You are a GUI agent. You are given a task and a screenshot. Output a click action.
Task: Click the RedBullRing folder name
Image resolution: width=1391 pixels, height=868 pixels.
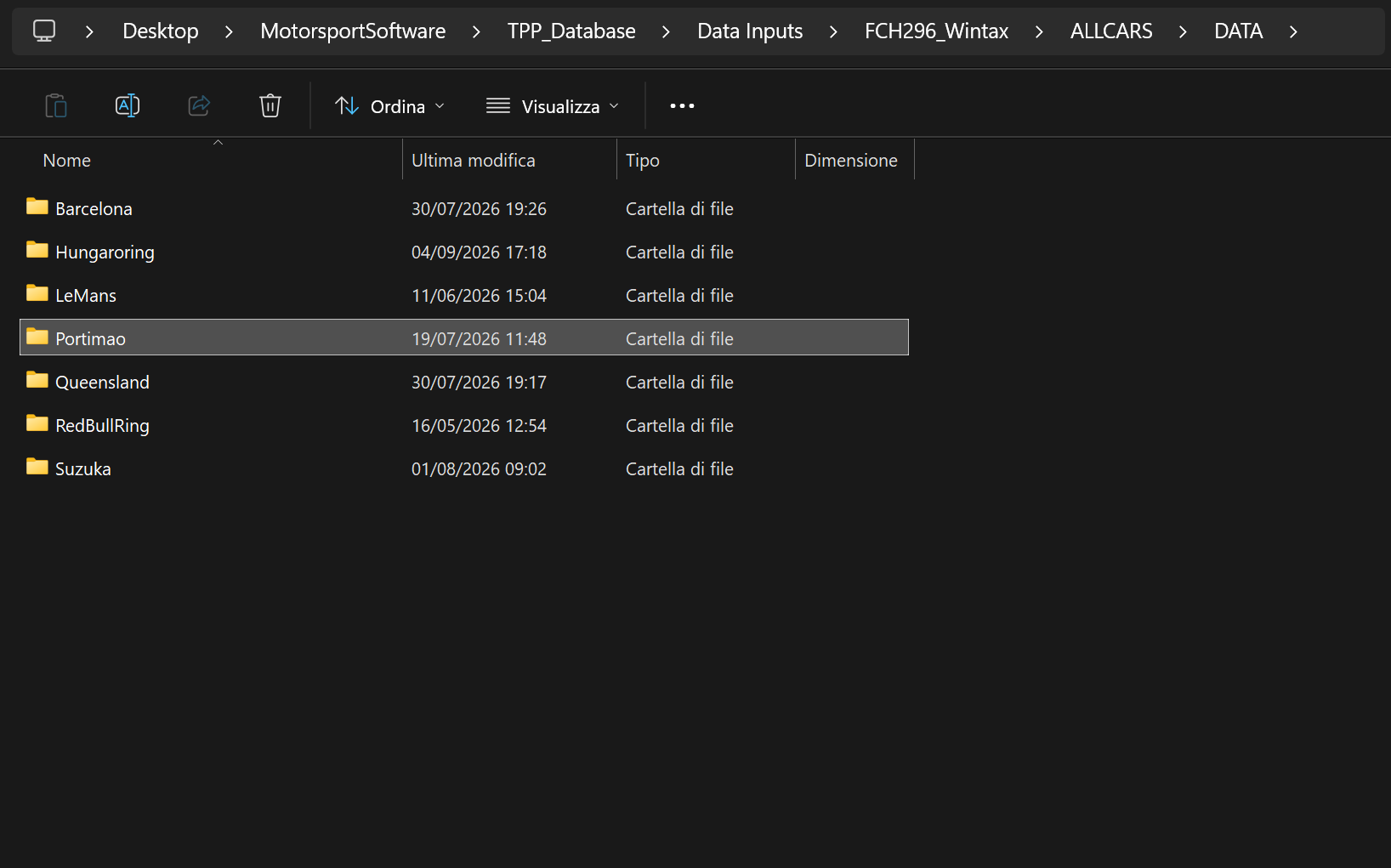pos(102,426)
